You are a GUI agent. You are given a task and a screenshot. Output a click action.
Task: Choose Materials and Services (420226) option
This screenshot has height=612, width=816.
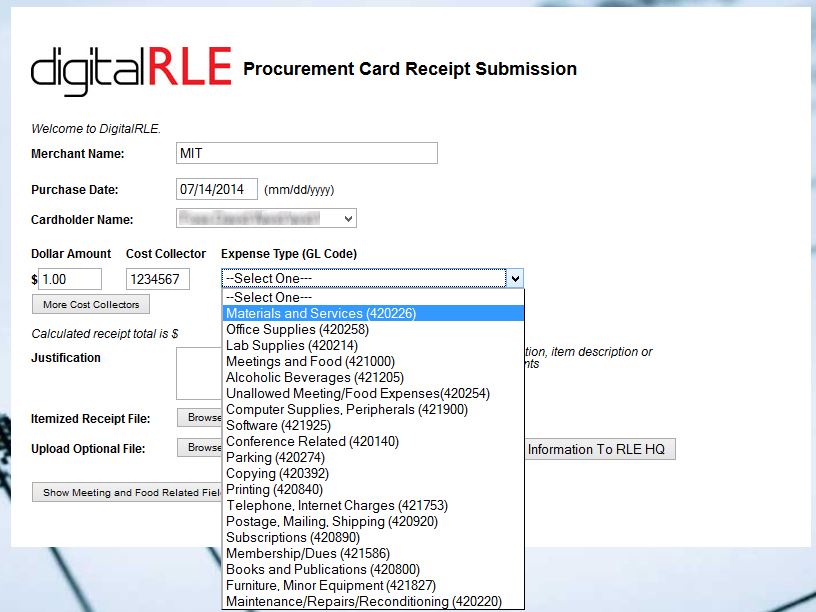click(321, 313)
